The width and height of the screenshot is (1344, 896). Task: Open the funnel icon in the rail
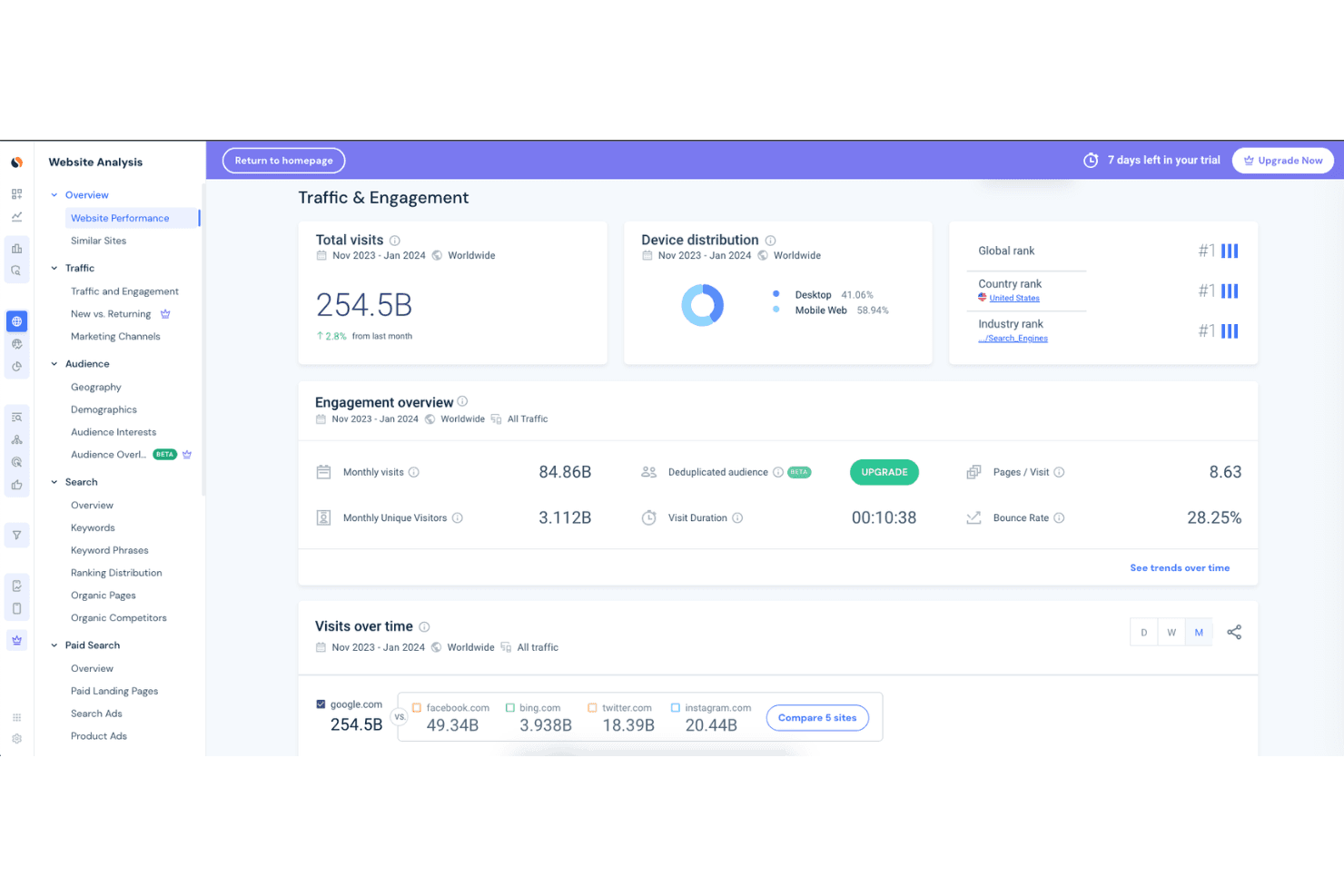pyautogui.click(x=16, y=536)
